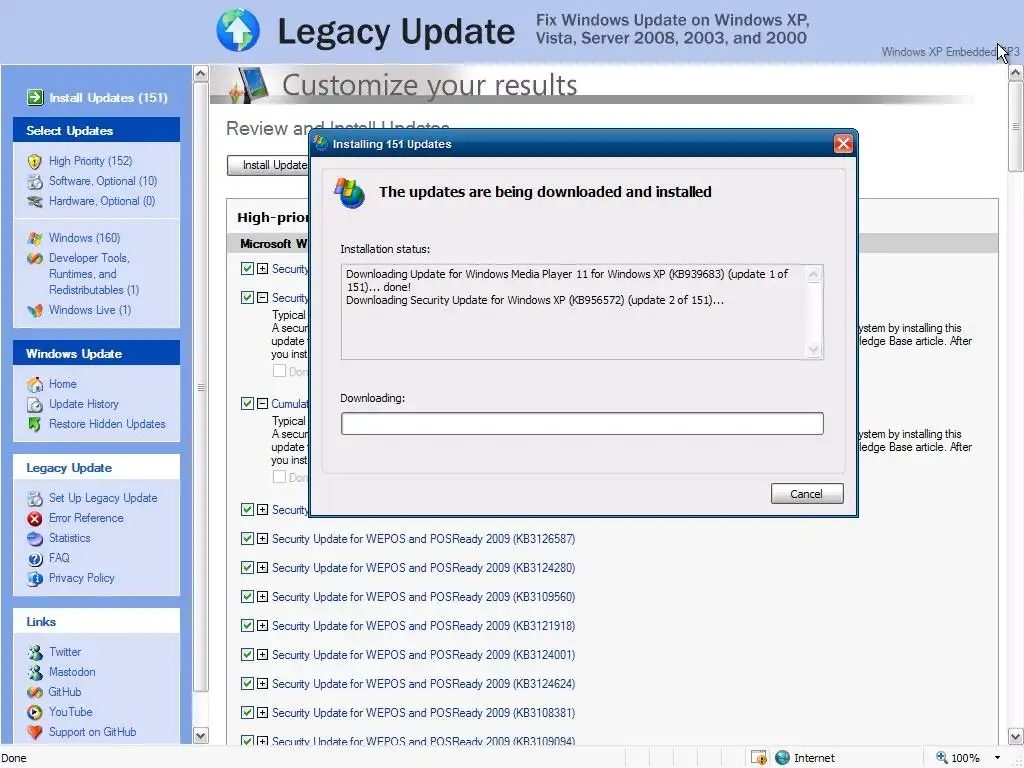Expand details for KB3109560 update
Screen dimensions: 1024x768
point(262,597)
